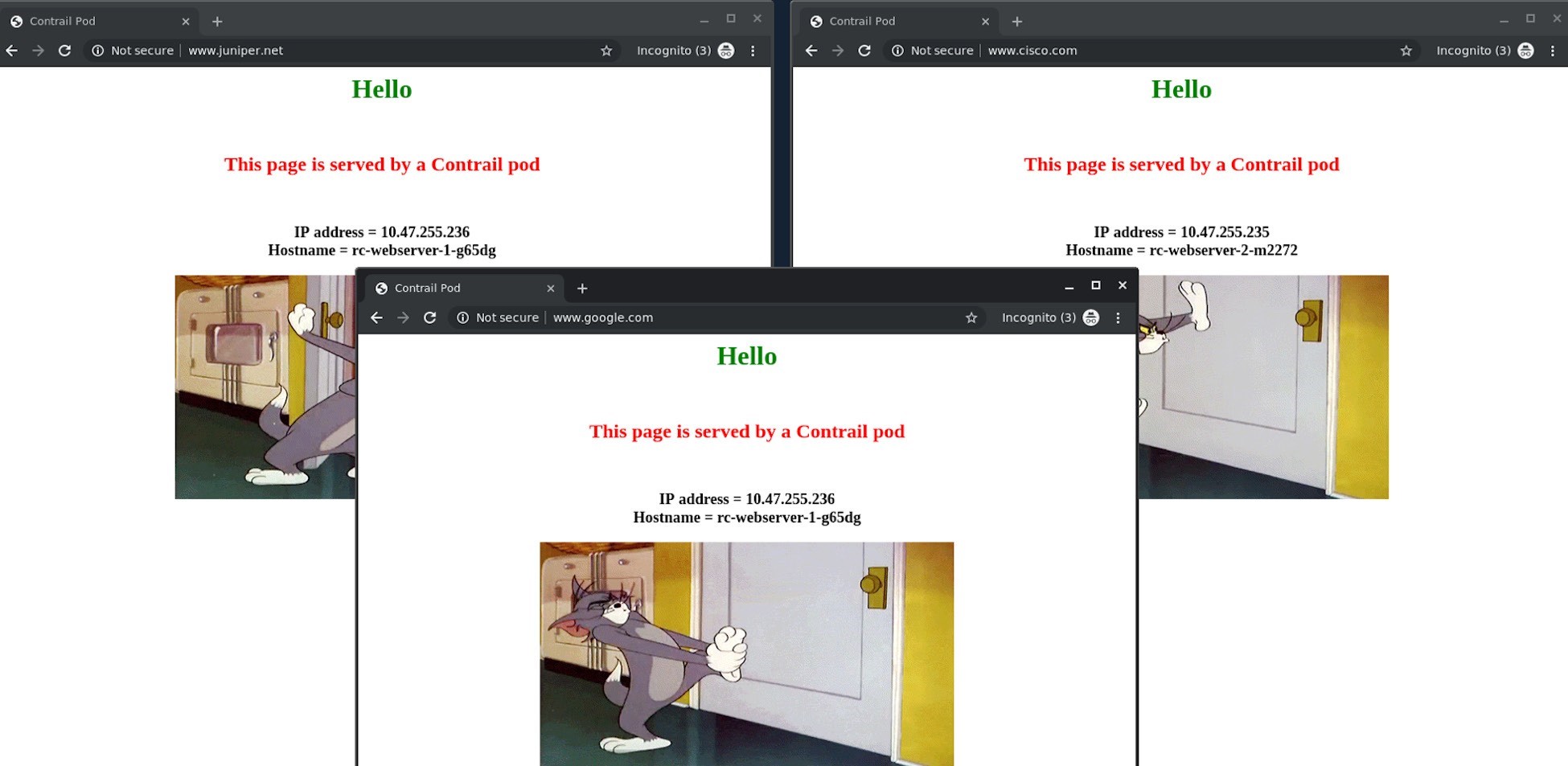Click juniper.net address bar URL
The image size is (1568, 766).
point(236,51)
